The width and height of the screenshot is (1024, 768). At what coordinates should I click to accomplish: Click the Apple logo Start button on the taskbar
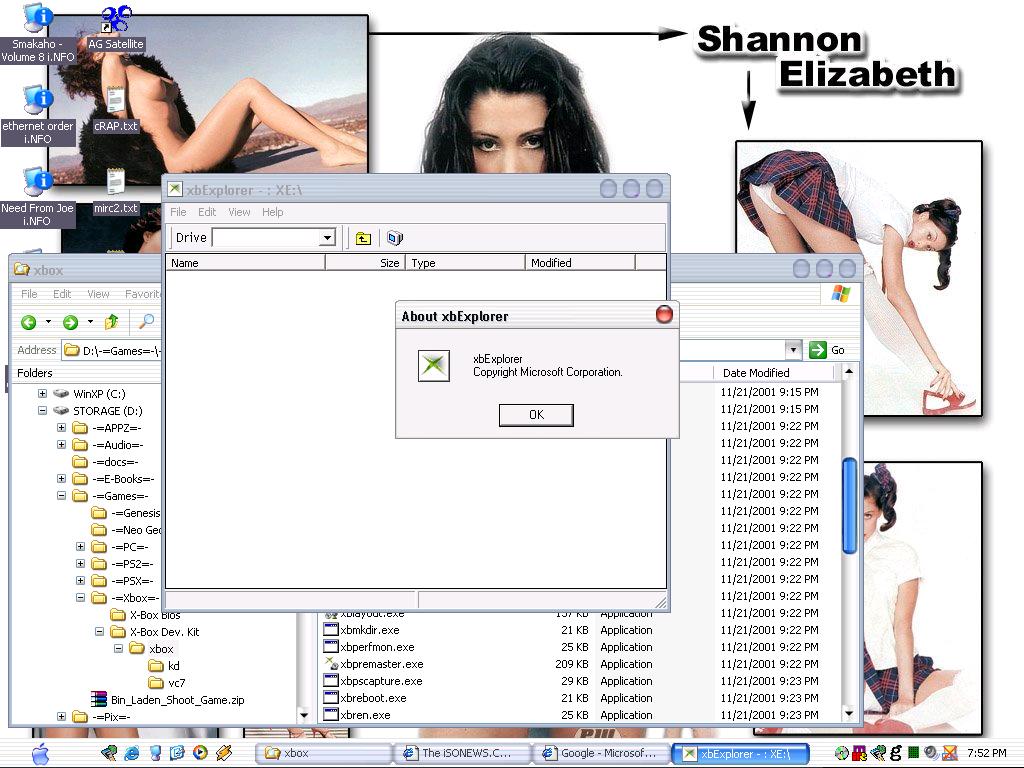40,753
